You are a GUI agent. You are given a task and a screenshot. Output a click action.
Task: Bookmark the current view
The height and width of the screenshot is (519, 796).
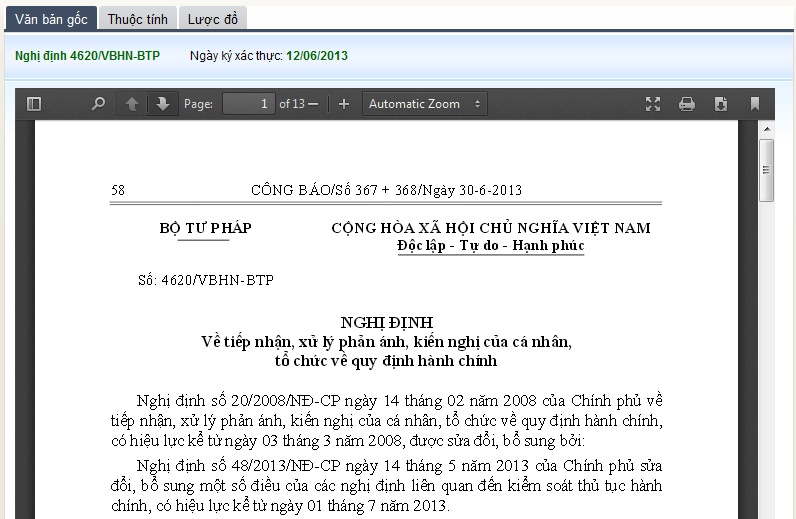[755, 104]
